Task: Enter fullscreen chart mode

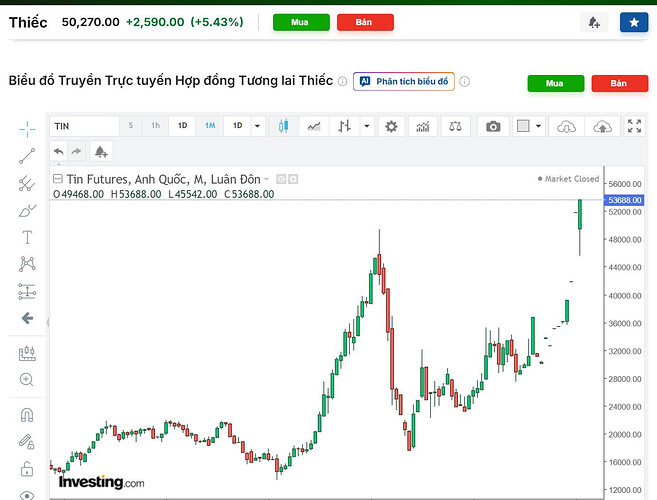Action: 634,126
